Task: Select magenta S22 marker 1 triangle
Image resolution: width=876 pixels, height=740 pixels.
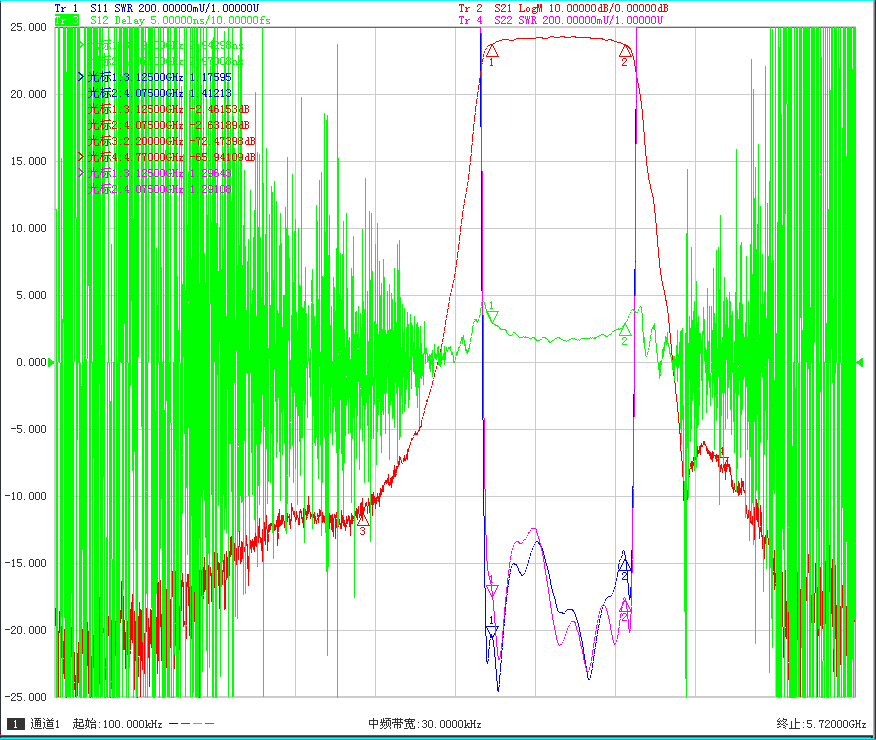Action: [x=492, y=590]
